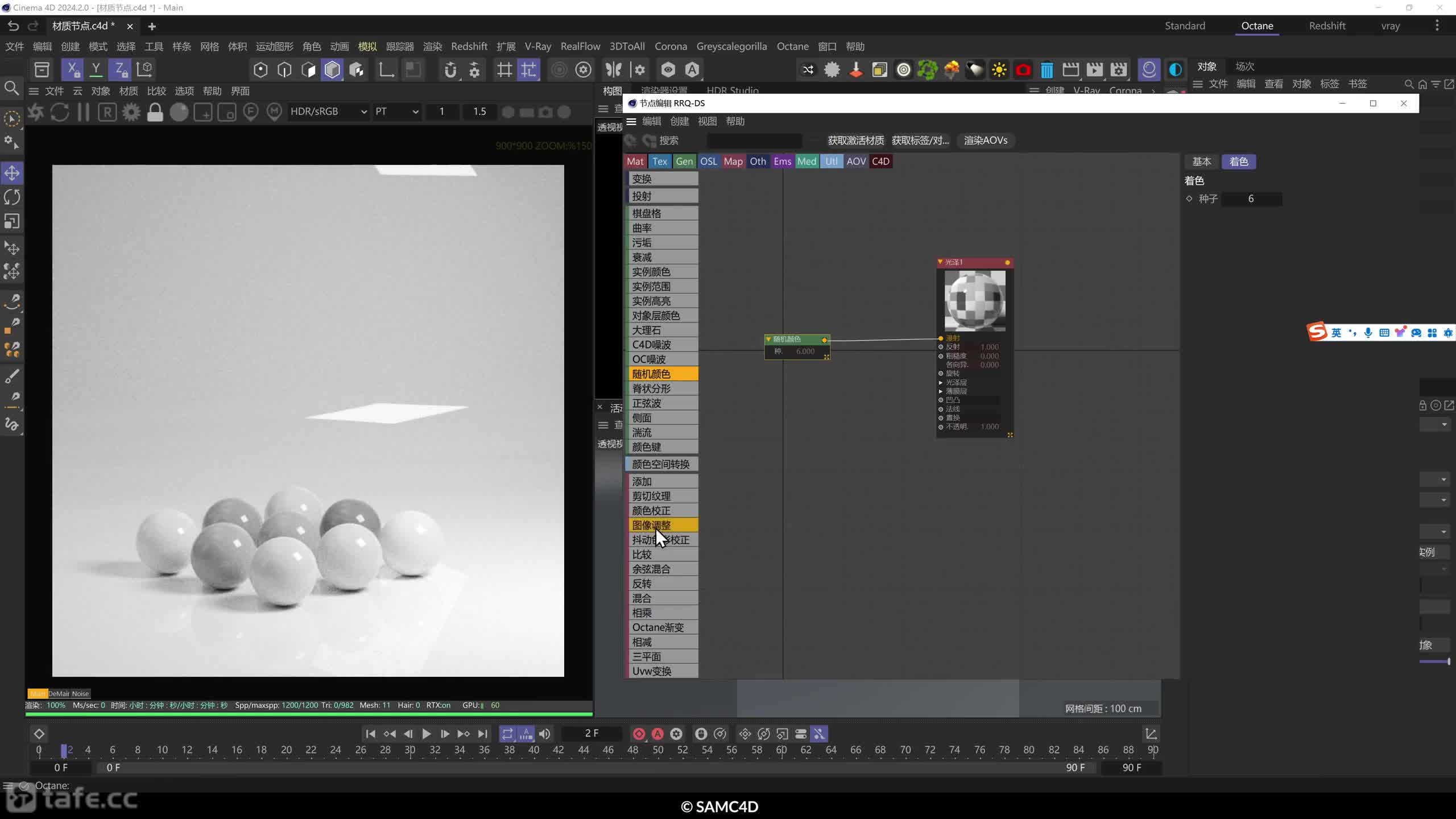1456x819 pixels.
Task: Select the Scale tool in left sidebar
Action: pyautogui.click(x=12, y=221)
